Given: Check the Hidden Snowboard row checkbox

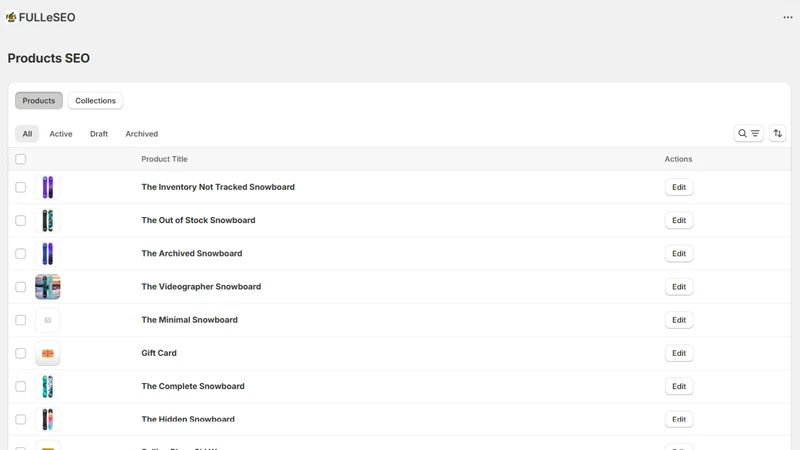Looking at the screenshot, I should [x=20, y=419].
